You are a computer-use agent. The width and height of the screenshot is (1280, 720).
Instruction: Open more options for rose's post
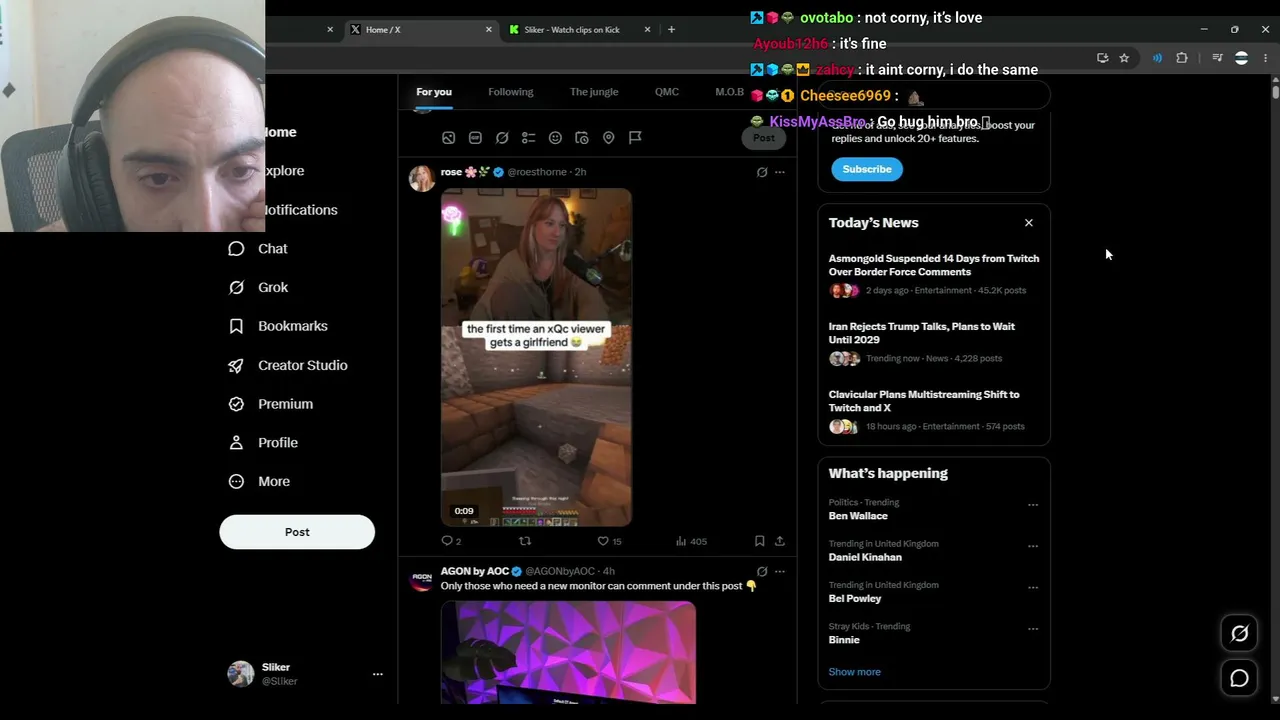click(780, 172)
